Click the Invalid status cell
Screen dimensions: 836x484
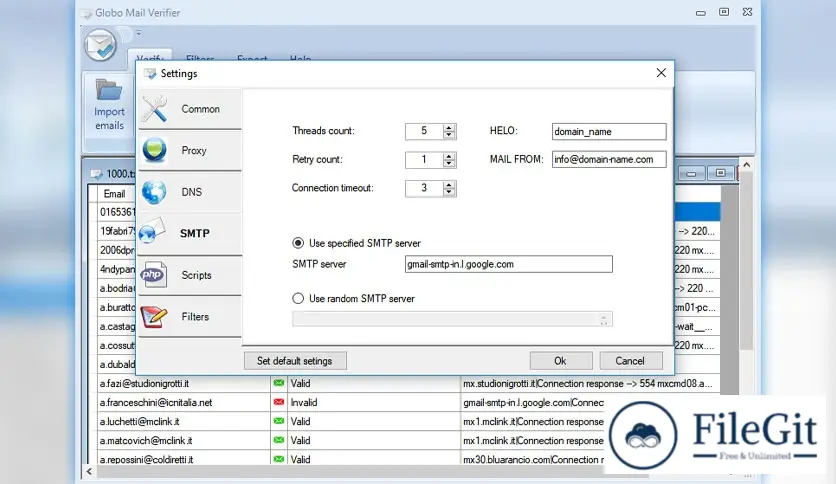click(x=373, y=402)
